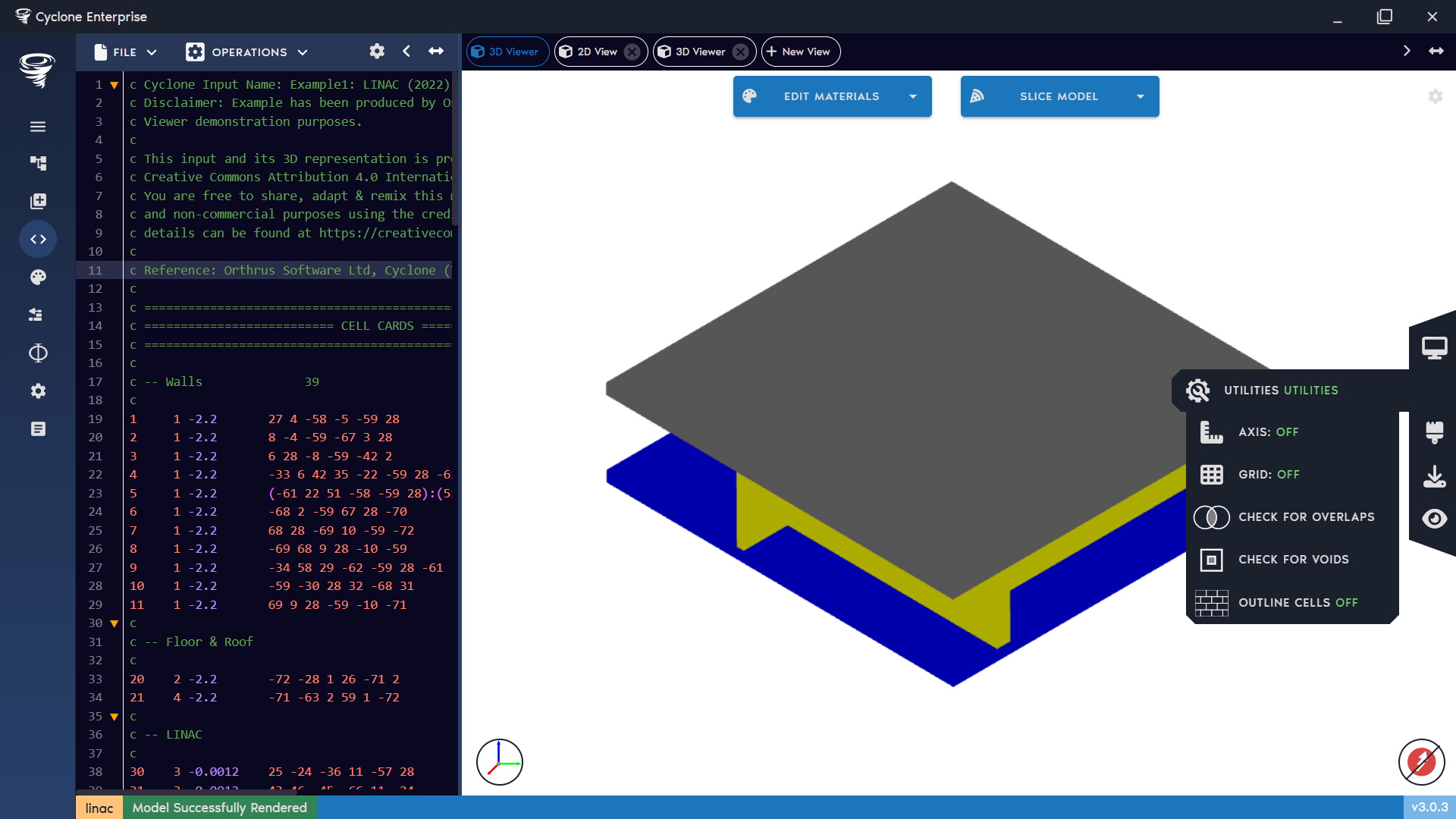
Task: Switch to the 2D View tab
Action: [596, 52]
